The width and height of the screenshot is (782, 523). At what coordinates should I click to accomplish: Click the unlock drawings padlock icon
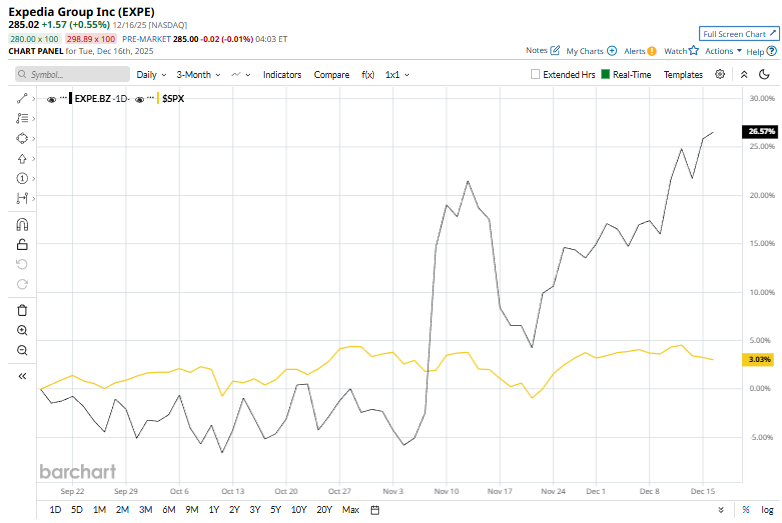(x=22, y=244)
